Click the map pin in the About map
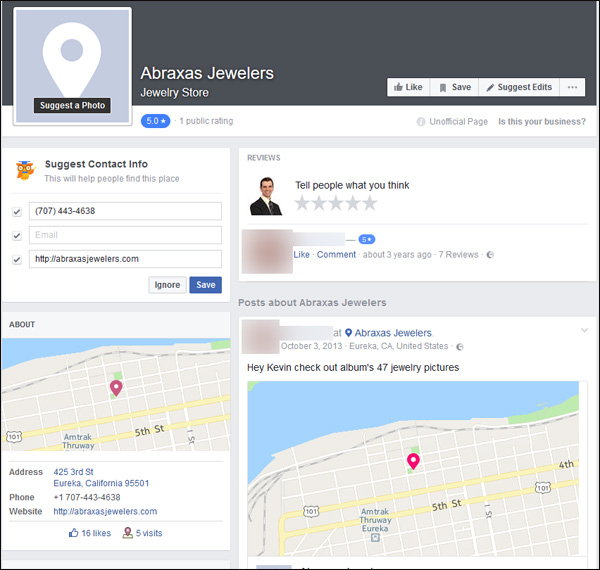 116,388
